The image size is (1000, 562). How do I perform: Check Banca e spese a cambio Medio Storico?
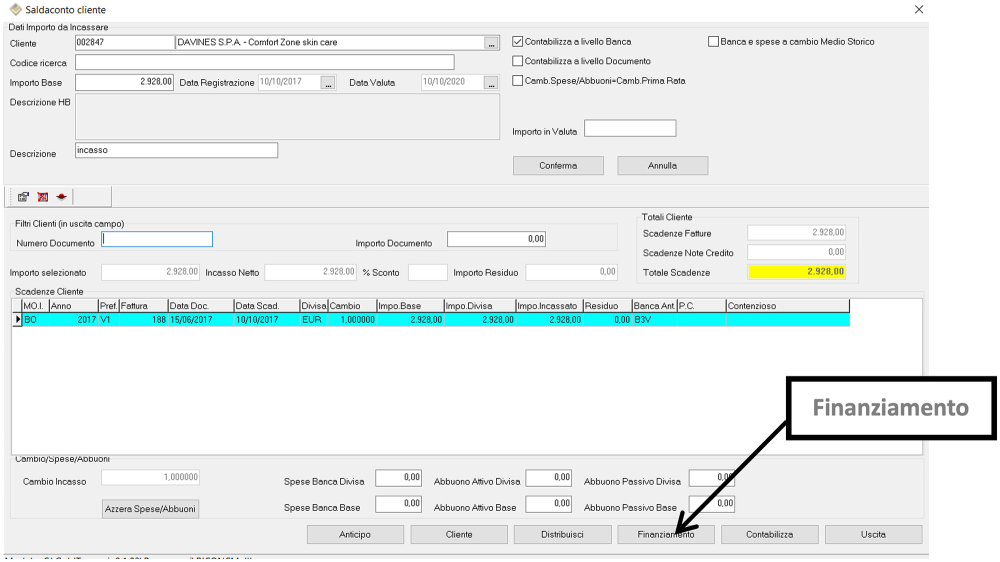click(713, 42)
